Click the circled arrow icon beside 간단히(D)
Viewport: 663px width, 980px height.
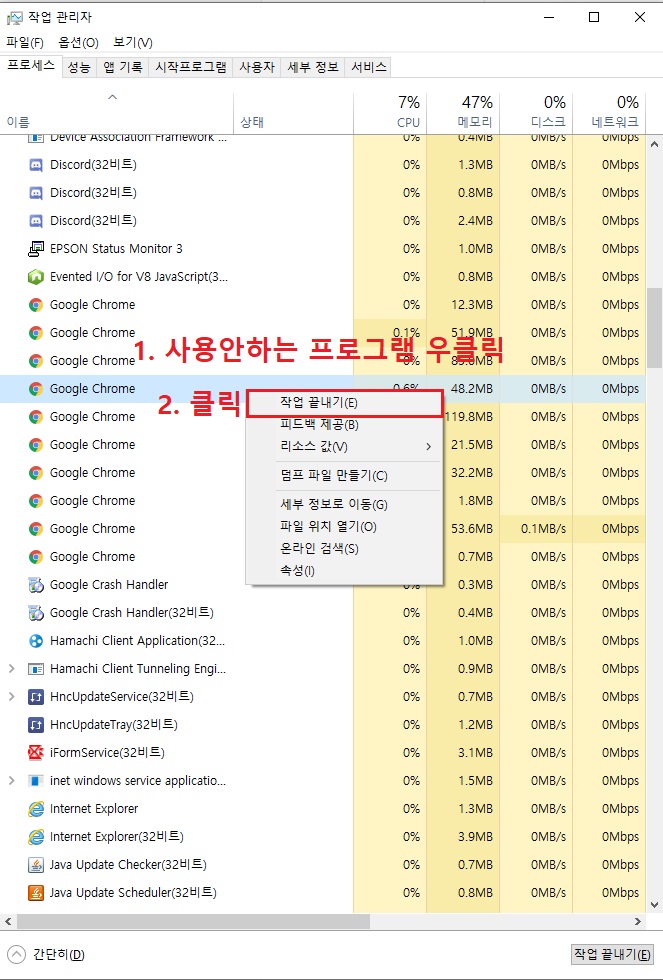[16, 954]
